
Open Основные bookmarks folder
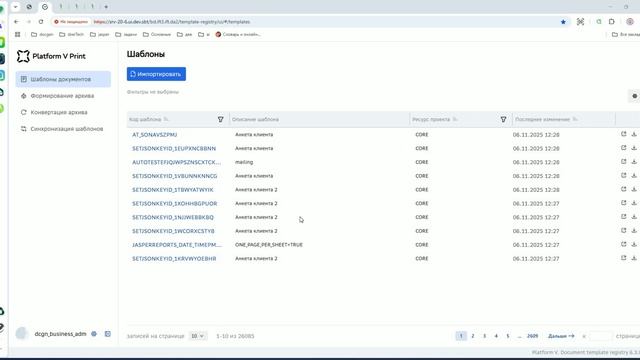(x=157, y=34)
